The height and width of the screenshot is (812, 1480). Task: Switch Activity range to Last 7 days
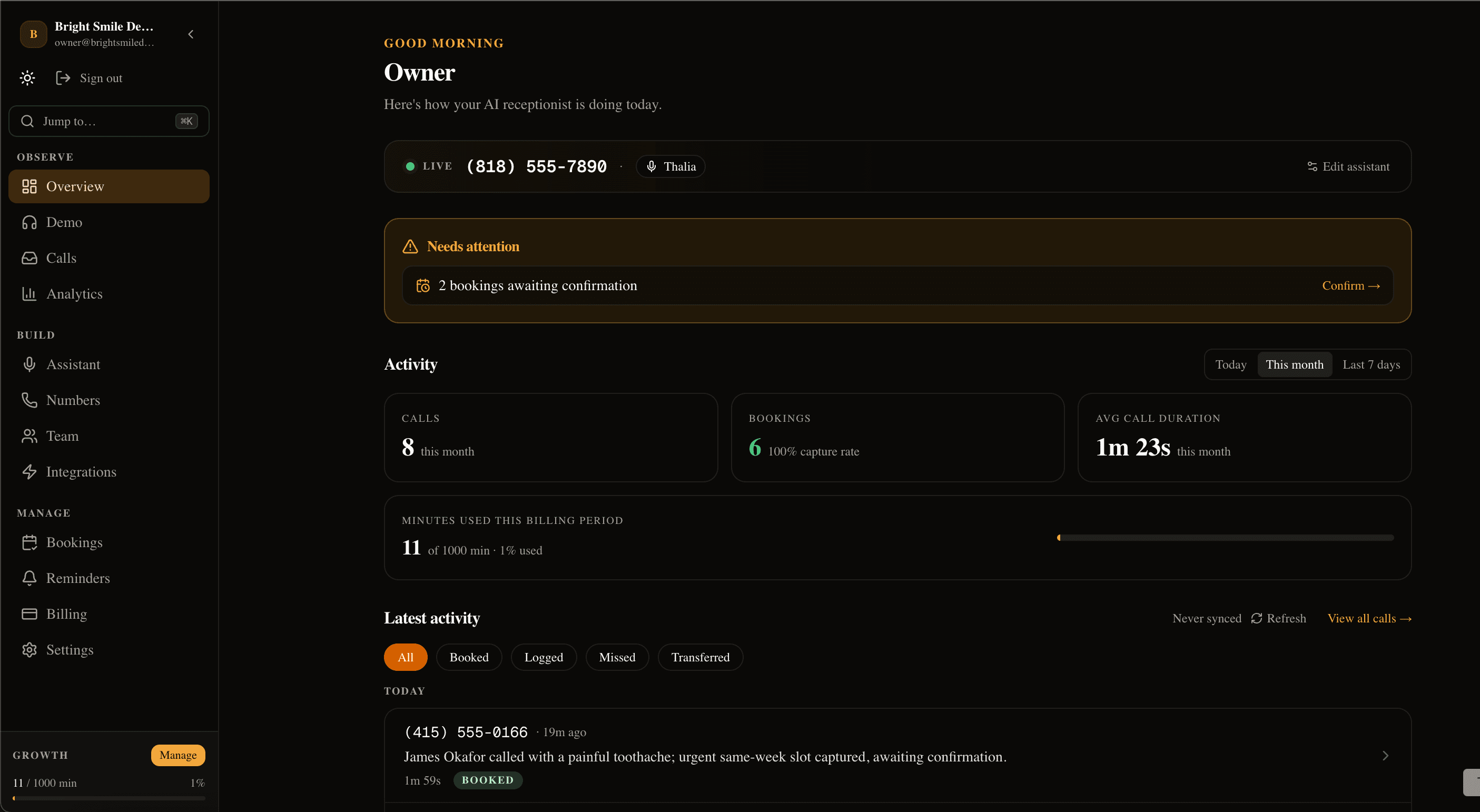[x=1371, y=364]
